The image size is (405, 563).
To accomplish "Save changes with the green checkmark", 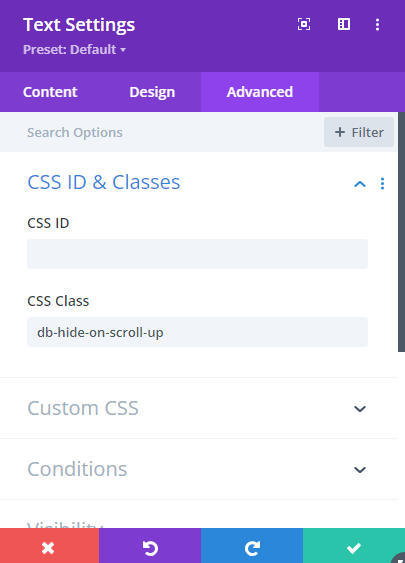I will [x=354, y=548].
